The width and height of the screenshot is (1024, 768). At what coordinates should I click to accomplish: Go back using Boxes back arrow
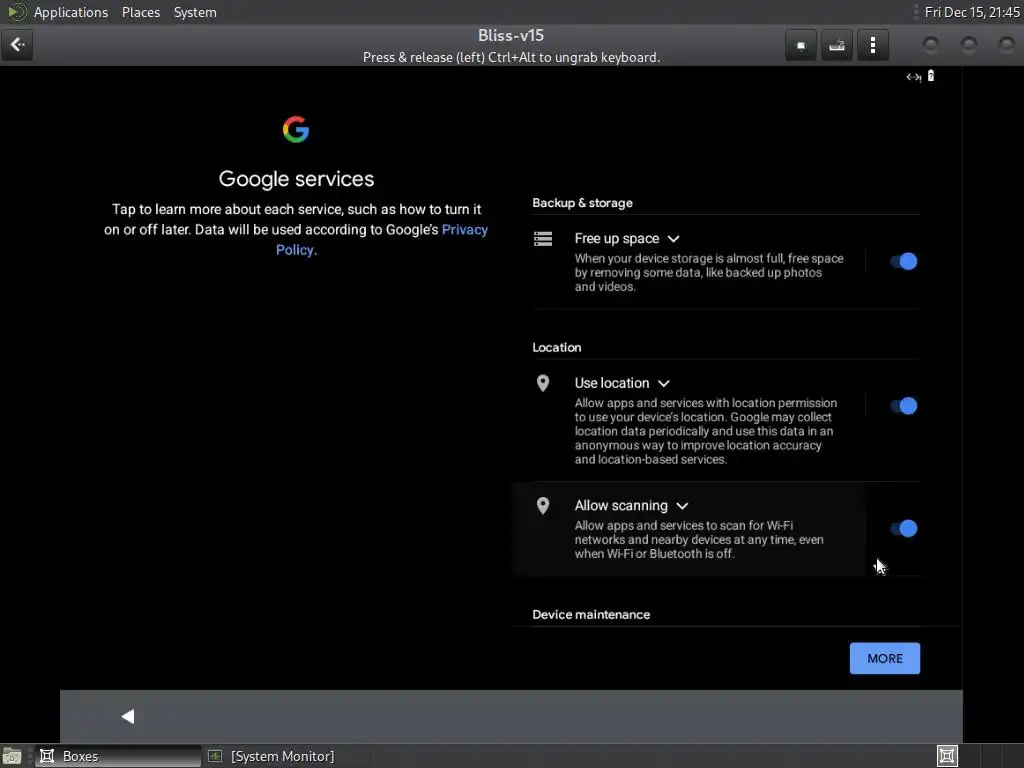pyautogui.click(x=17, y=44)
